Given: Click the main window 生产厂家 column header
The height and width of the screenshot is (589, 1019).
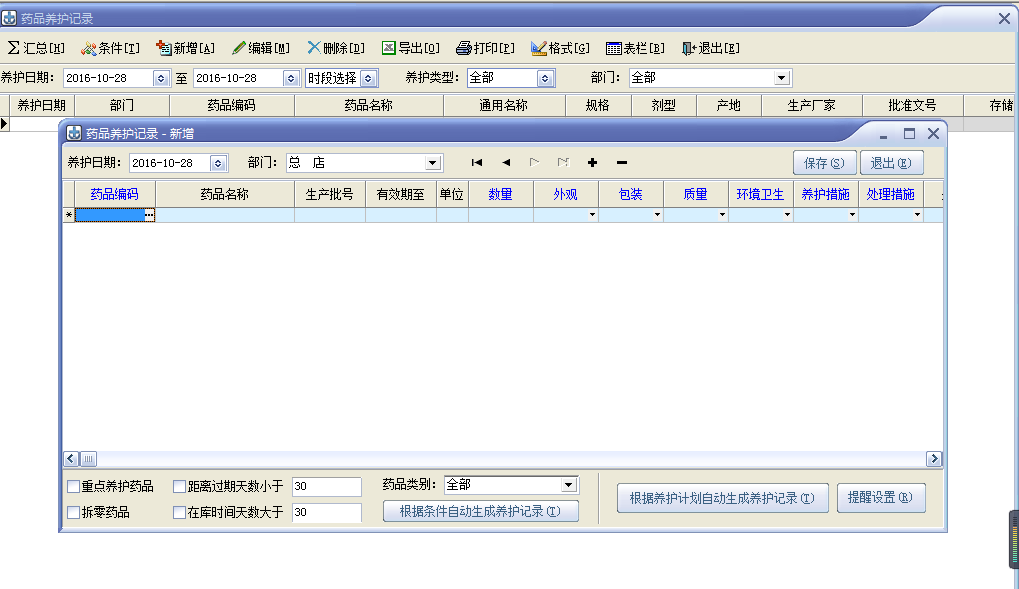Looking at the screenshot, I should [812, 105].
